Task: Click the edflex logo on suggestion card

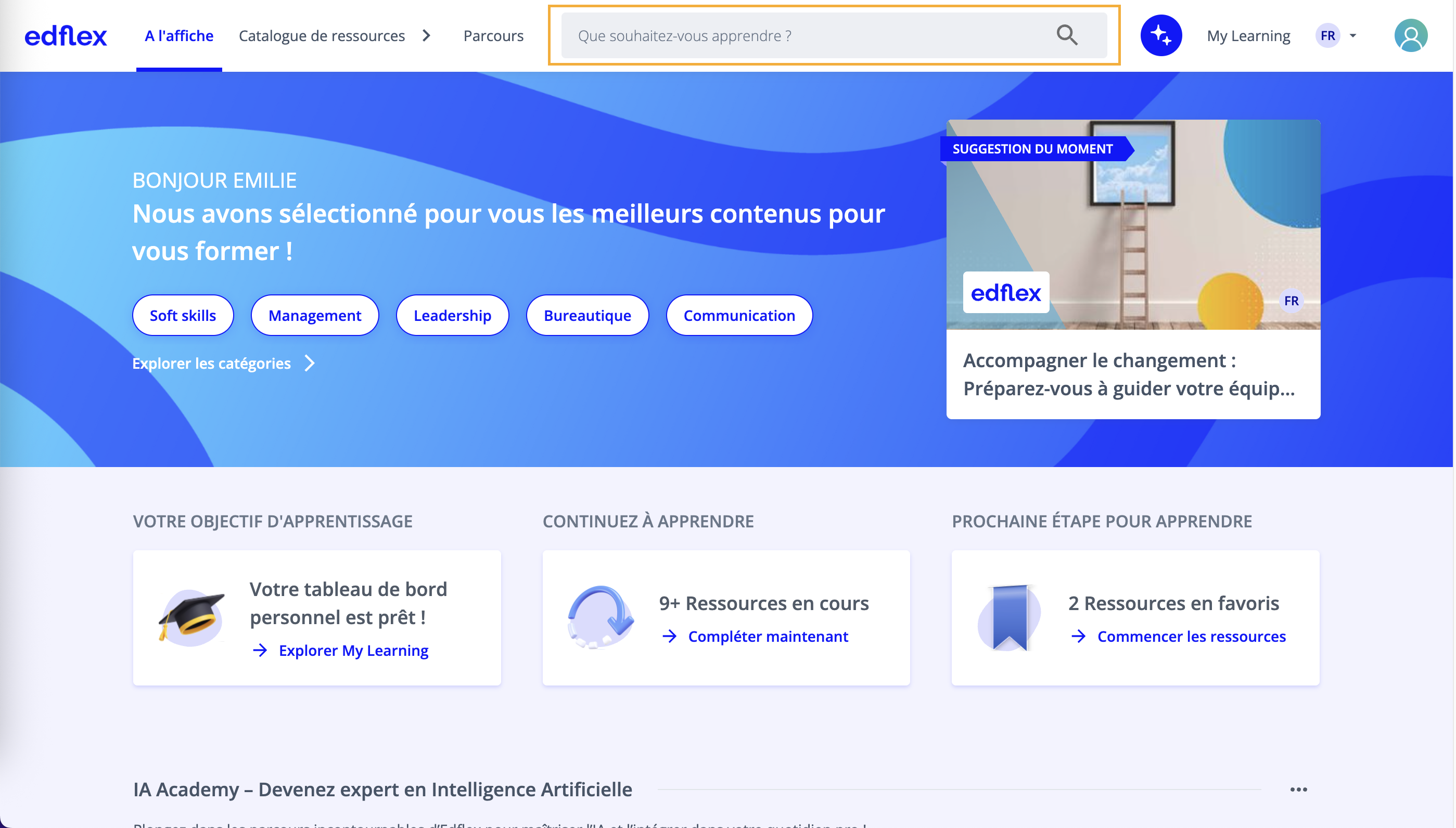Action: 1005,292
